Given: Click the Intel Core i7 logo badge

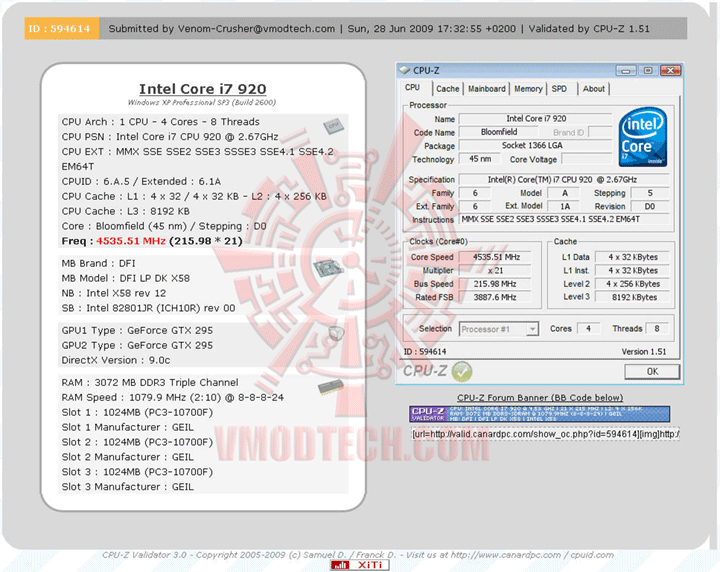Looking at the screenshot, I should coord(642,137).
